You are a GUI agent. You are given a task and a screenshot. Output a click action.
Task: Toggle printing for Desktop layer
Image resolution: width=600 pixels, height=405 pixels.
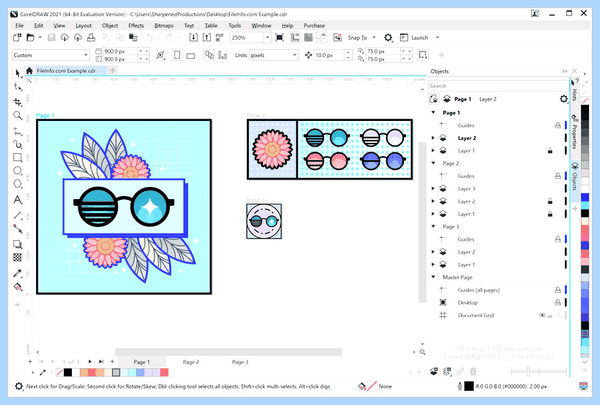tap(558, 303)
